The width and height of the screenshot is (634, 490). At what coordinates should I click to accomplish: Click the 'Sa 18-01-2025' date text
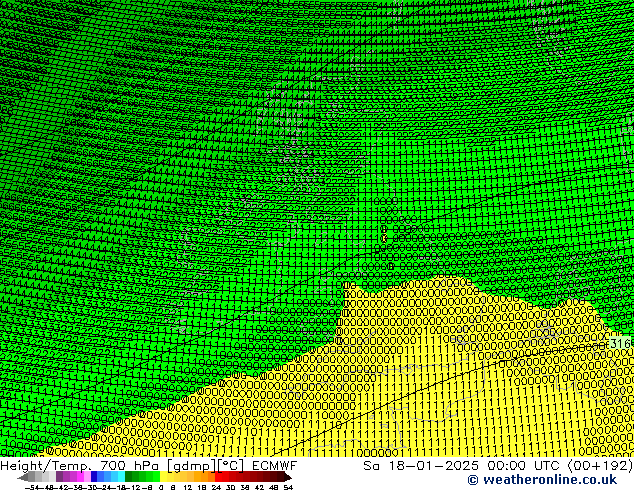(x=421, y=466)
